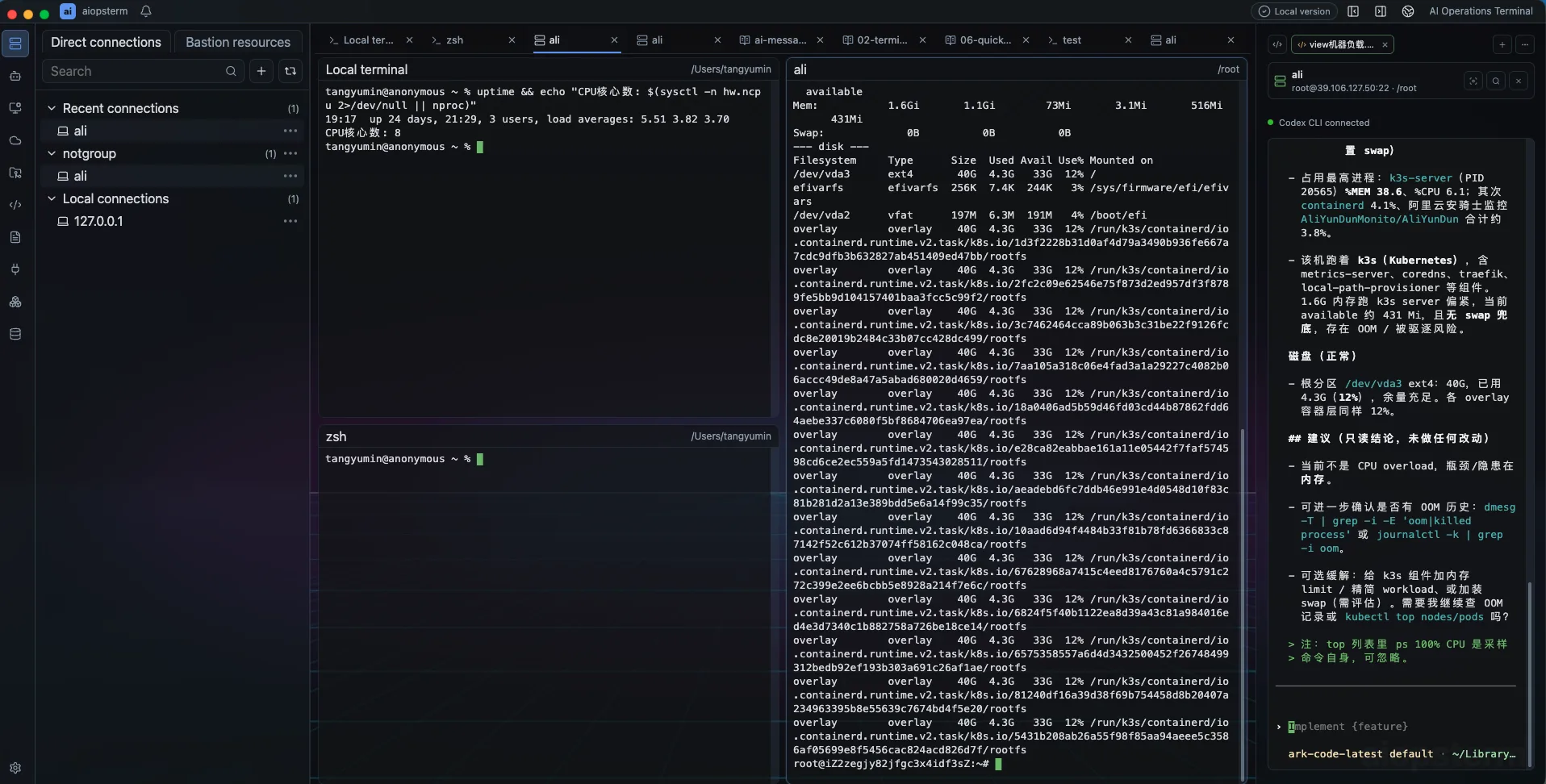Click the add connection plus button

pyautogui.click(x=261, y=71)
